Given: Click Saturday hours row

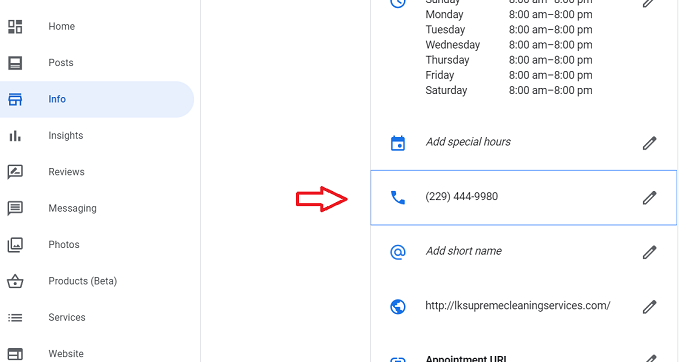Looking at the screenshot, I should 509,91.
